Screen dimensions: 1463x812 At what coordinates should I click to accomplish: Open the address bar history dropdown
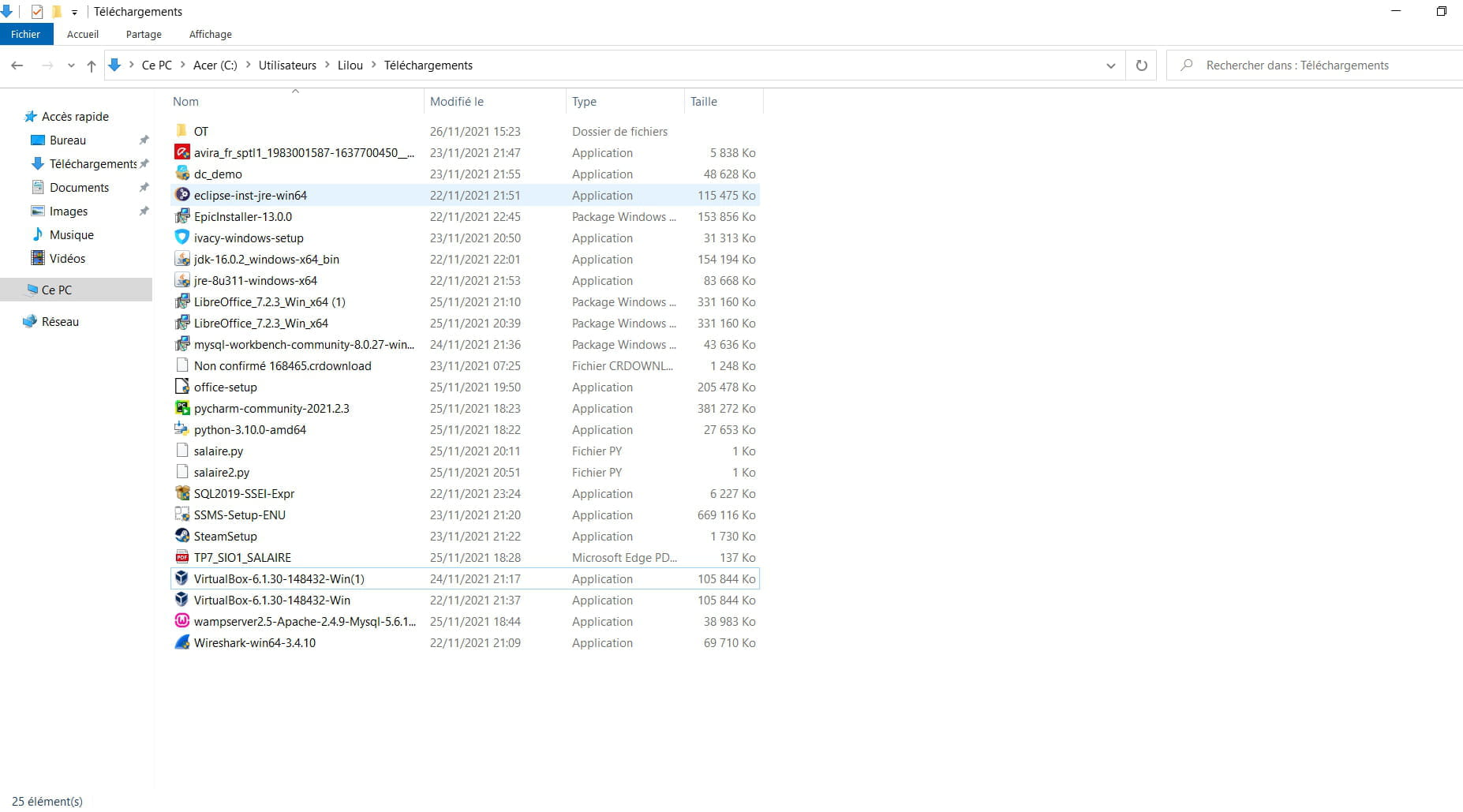click(1111, 65)
